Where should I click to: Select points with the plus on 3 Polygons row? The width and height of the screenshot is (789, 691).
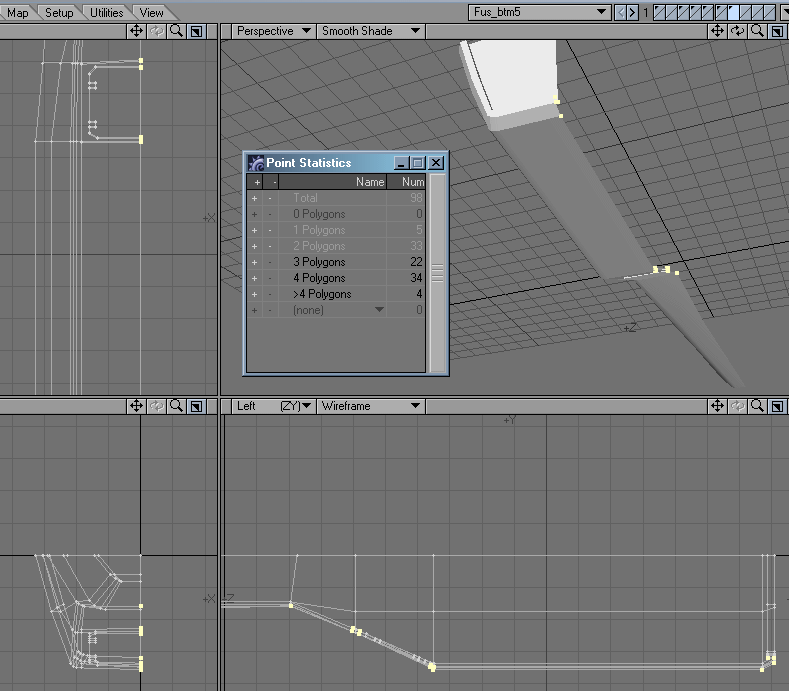click(x=255, y=262)
